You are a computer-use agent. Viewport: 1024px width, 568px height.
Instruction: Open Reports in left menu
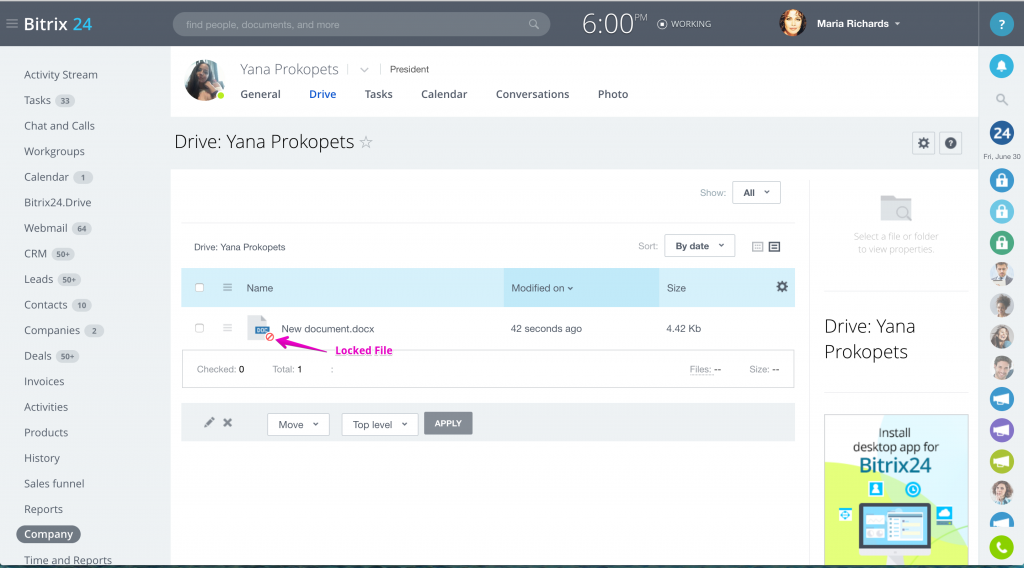(x=43, y=509)
